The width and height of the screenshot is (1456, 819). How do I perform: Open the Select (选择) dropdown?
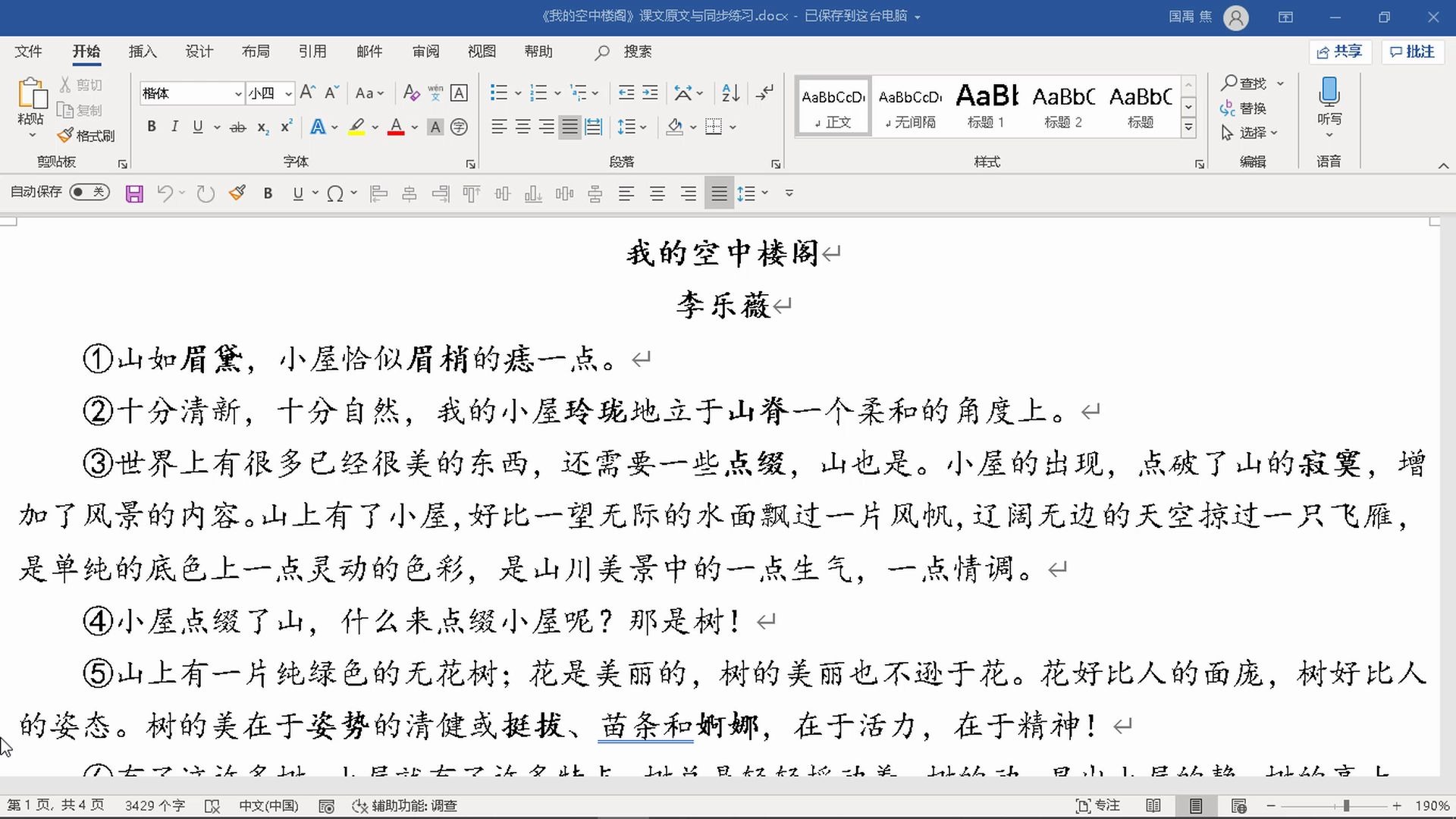coord(1250,133)
